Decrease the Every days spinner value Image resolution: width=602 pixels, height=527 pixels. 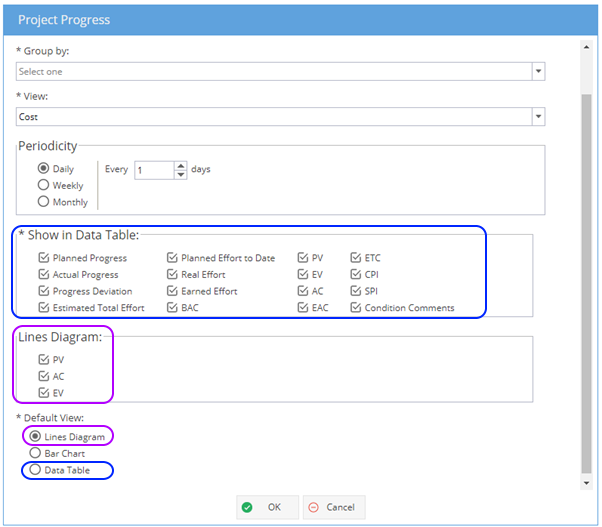[180, 175]
